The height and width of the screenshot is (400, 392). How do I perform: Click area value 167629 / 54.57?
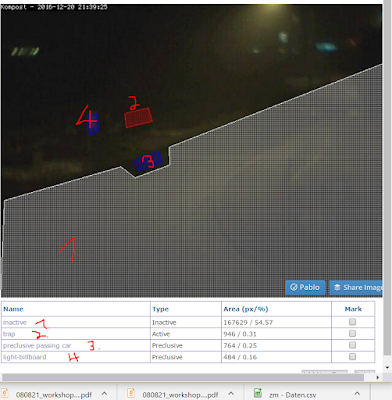248,322
